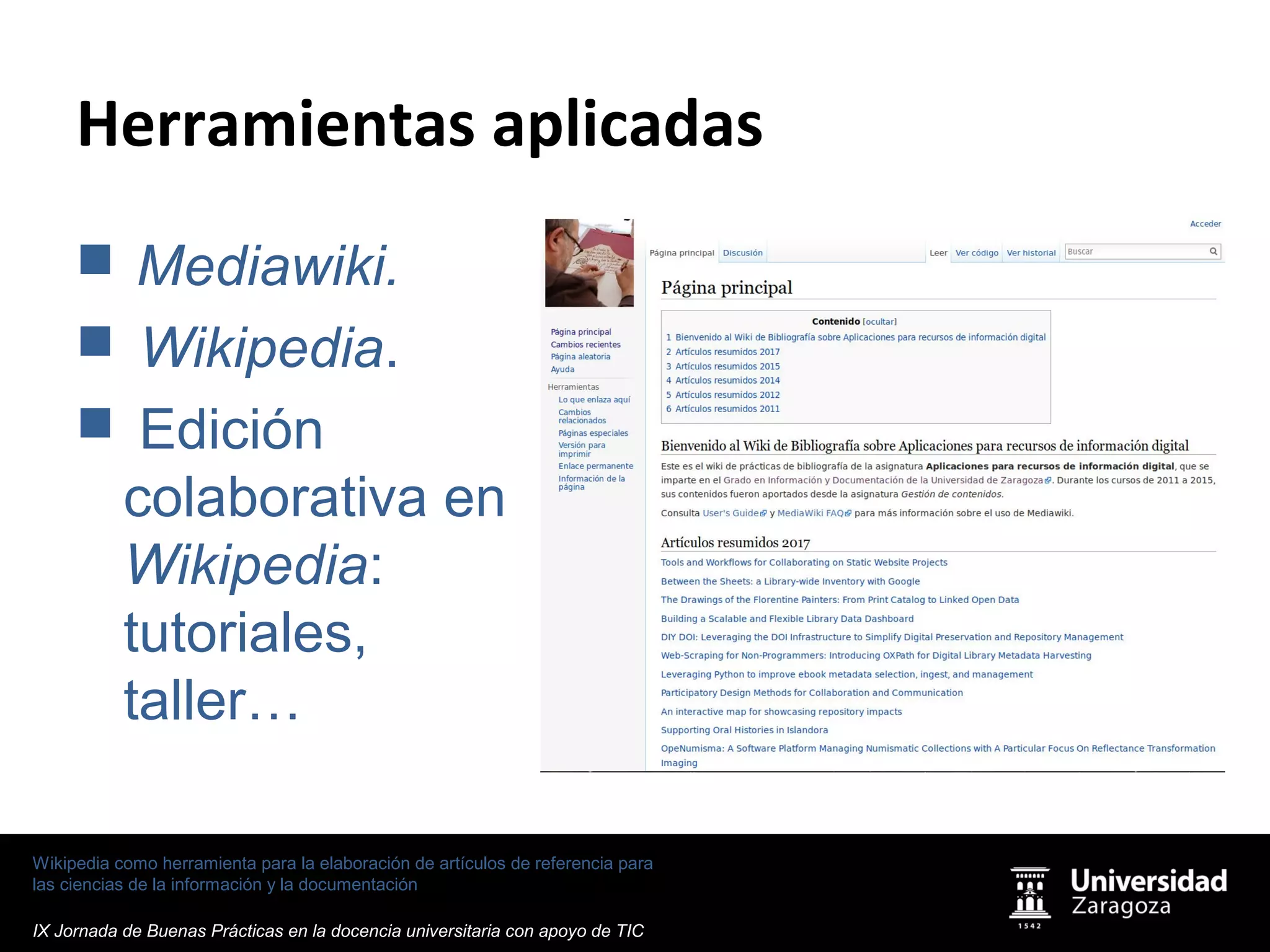Open the MediaWiki FAQ link
Screen dimensions: 1270x952
[x=810, y=513]
